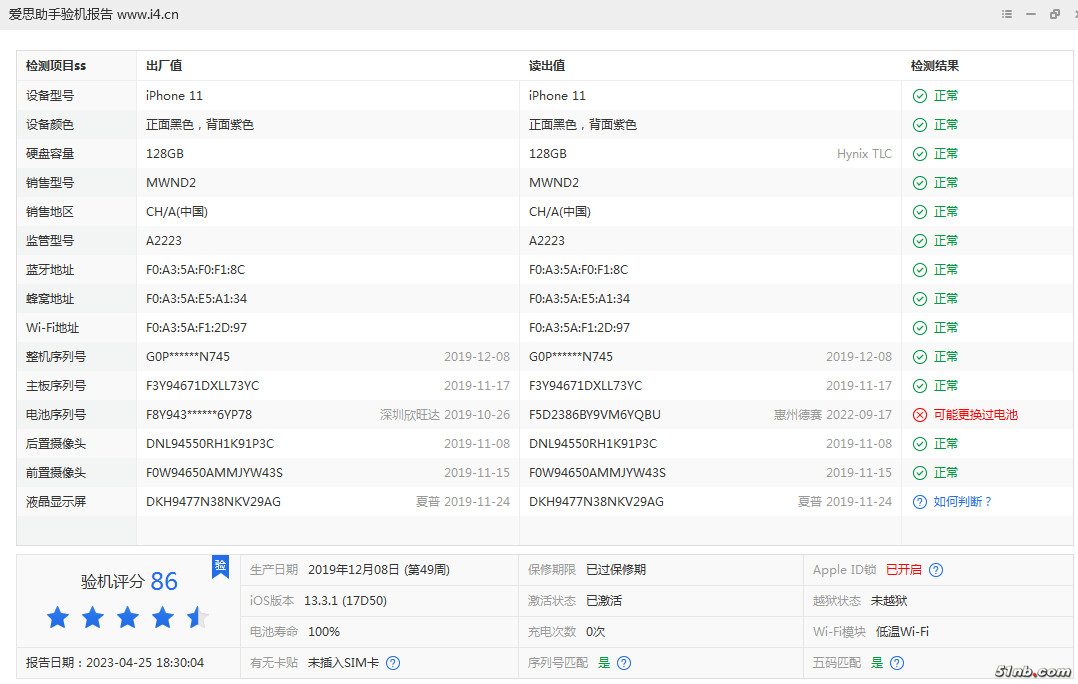Click the list menu icon in title bar
This screenshot has height=684, width=1078.
point(1006,14)
